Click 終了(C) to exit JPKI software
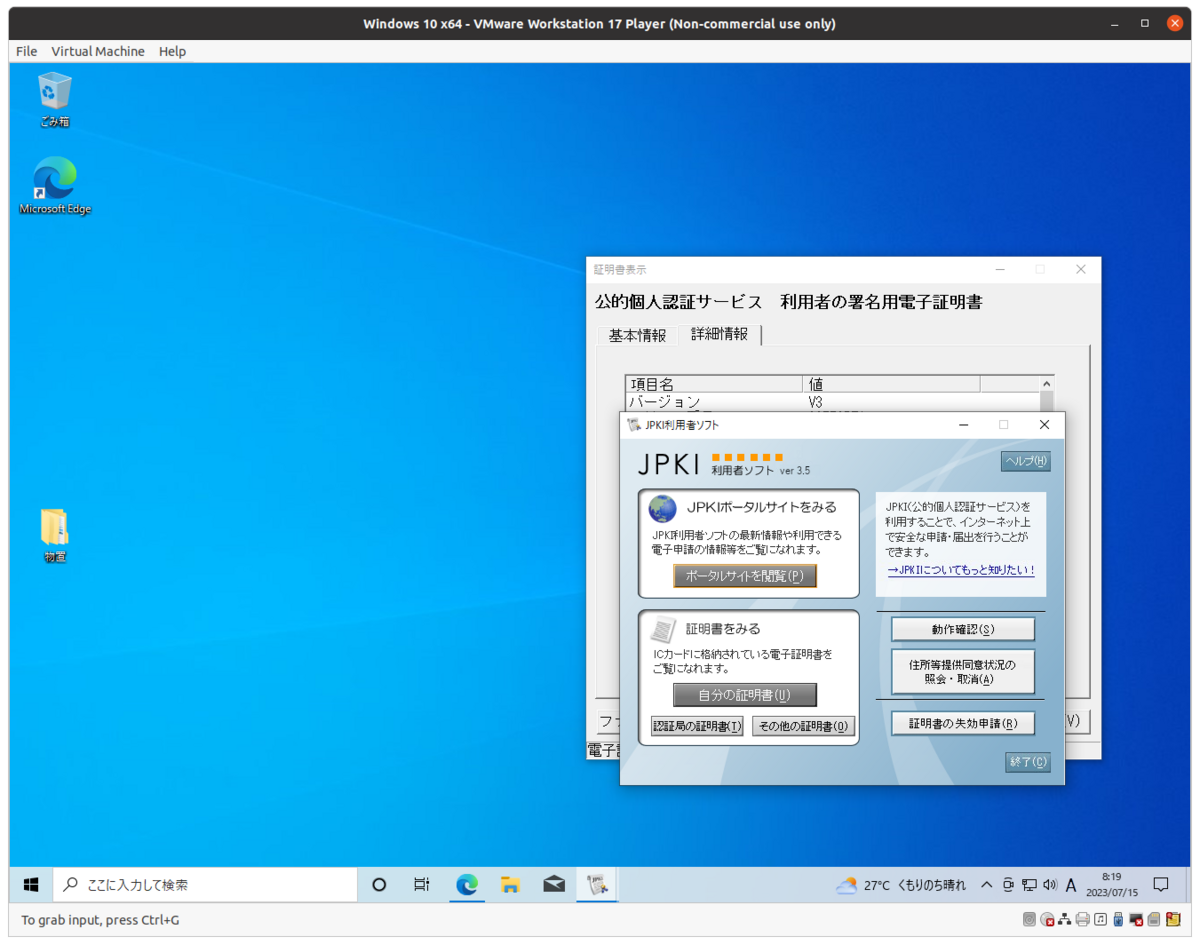This screenshot has width=1200, height=945. pos(1028,762)
